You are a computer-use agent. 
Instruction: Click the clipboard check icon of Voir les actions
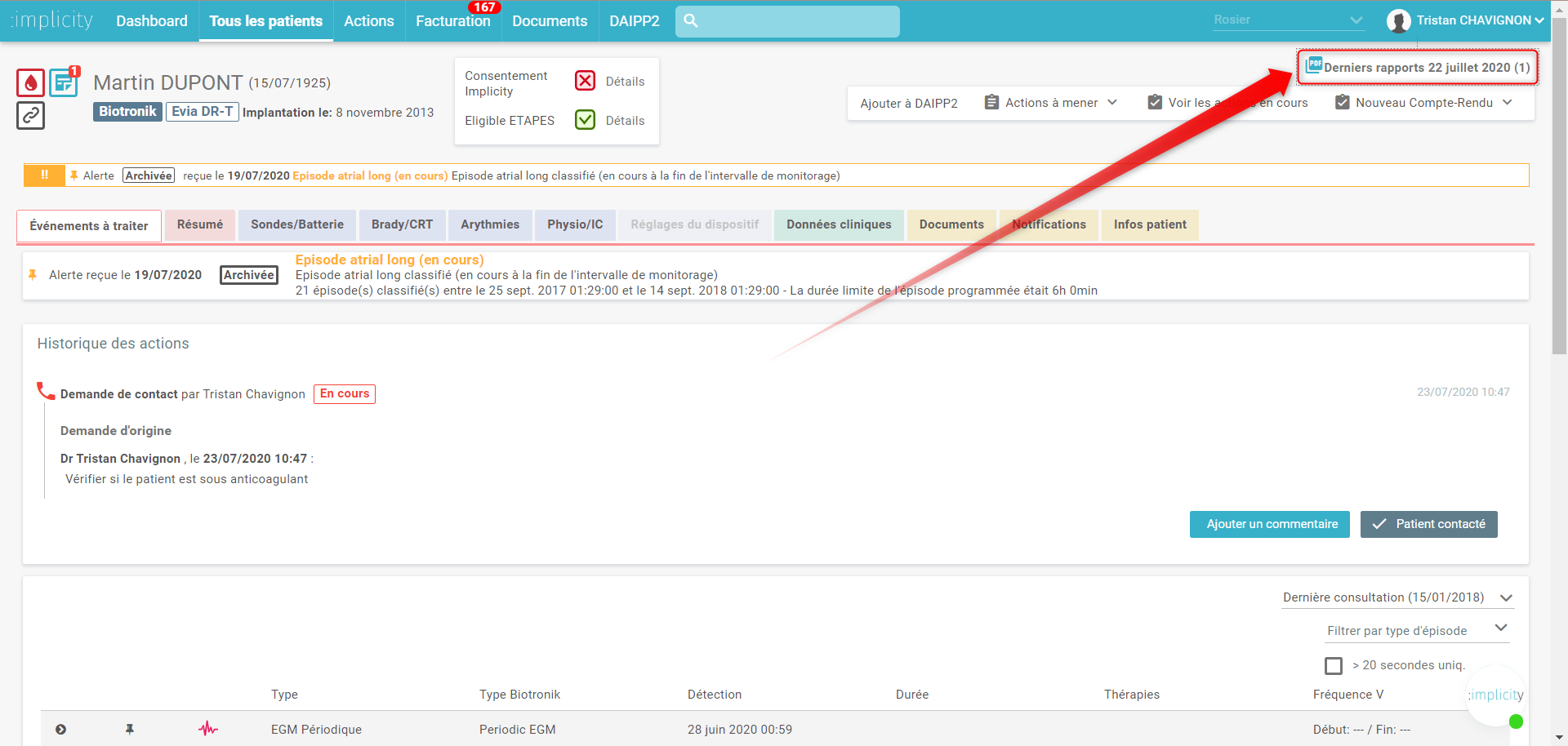[x=1155, y=102]
